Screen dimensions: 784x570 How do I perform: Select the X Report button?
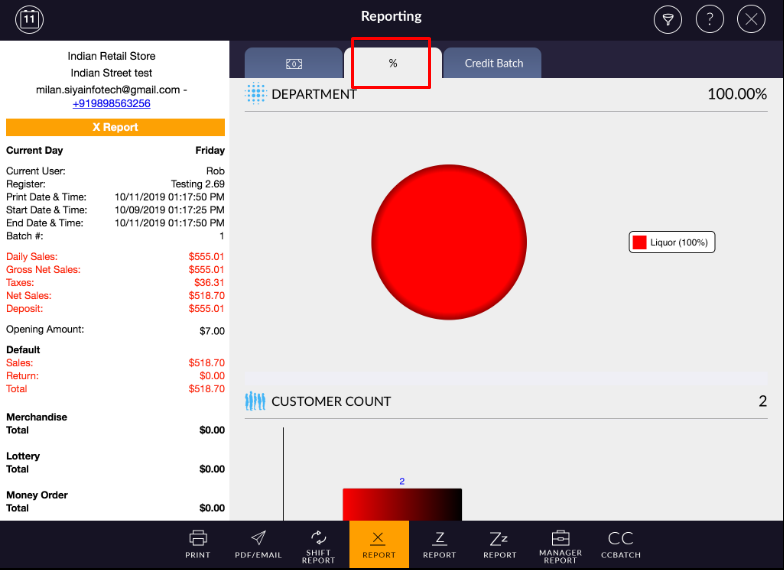pyautogui.click(x=379, y=544)
